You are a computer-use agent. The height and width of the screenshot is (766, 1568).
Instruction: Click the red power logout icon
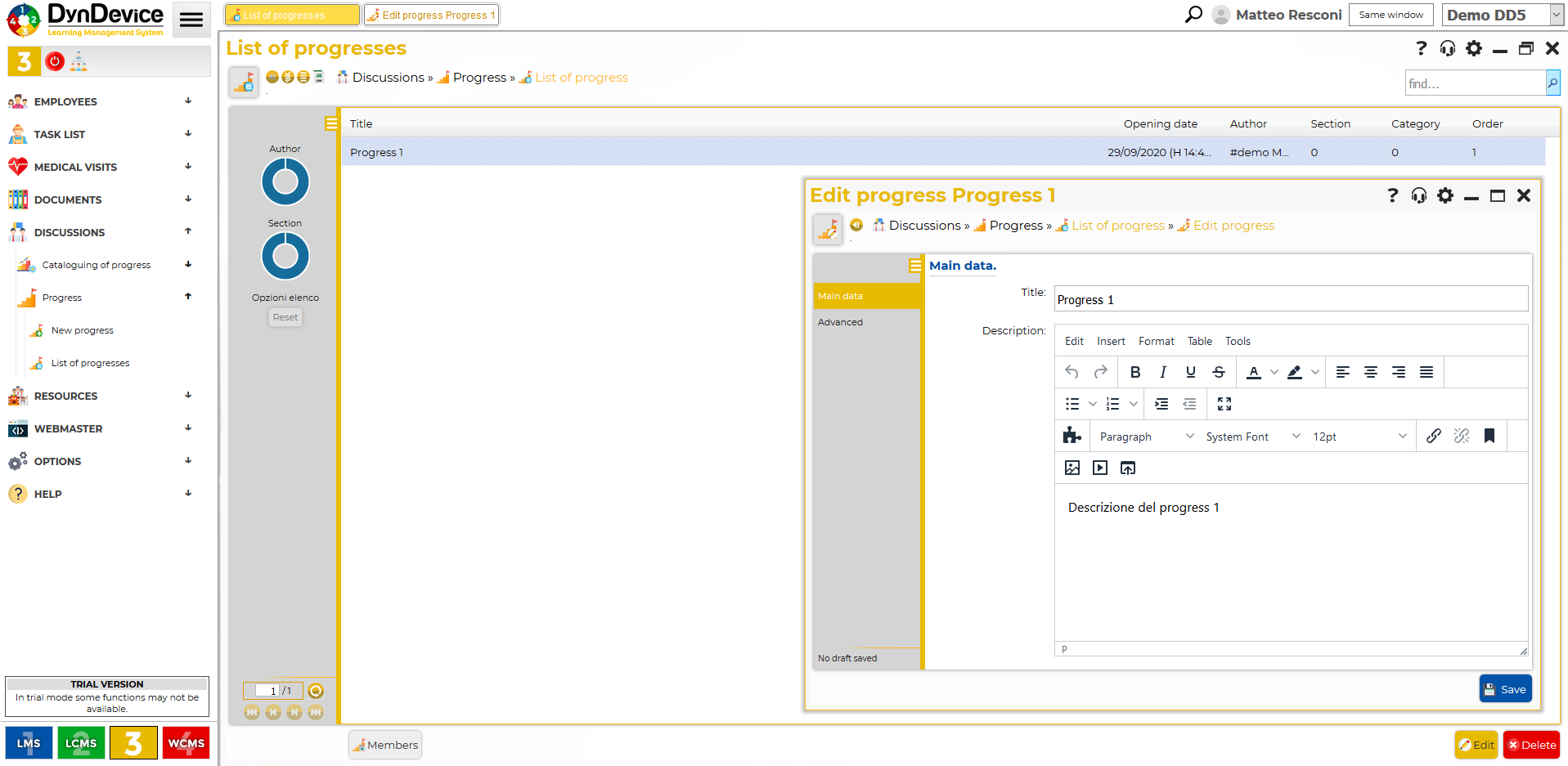click(55, 61)
